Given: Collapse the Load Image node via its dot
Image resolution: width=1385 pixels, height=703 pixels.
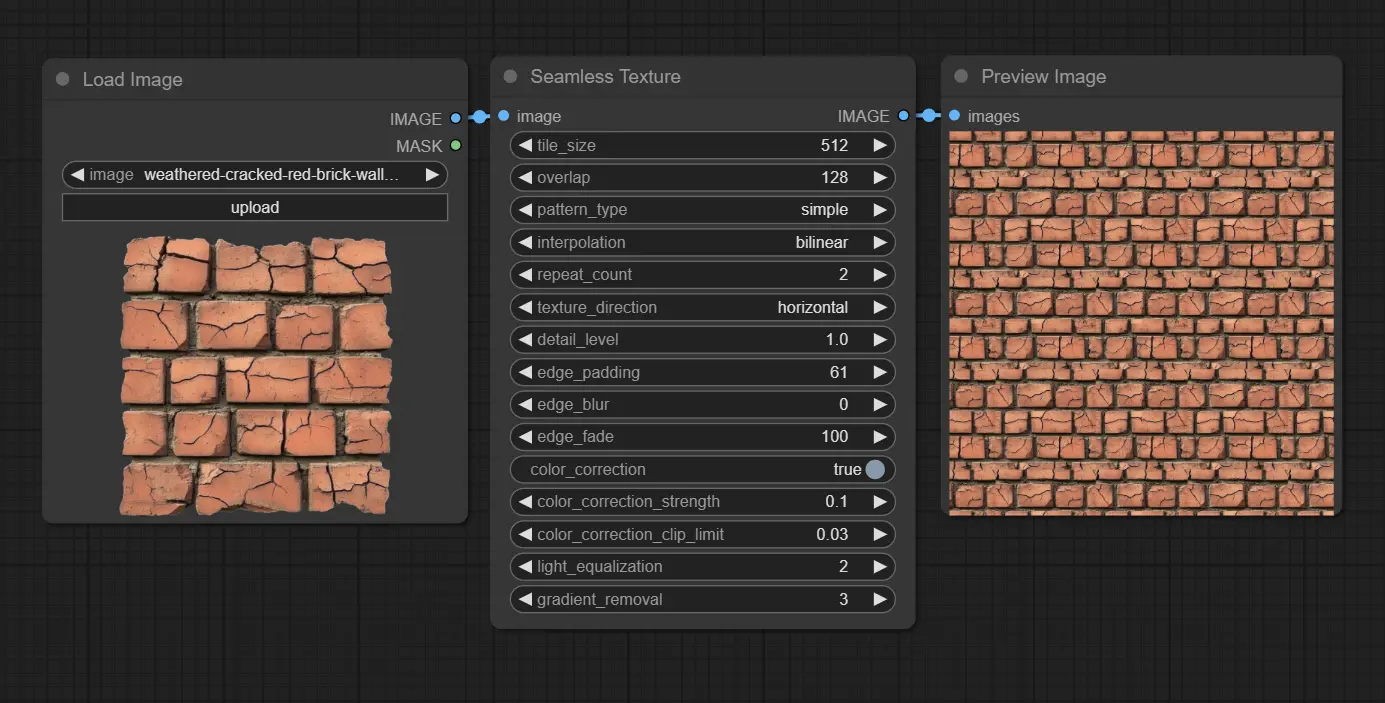Looking at the screenshot, I should pyautogui.click(x=63, y=79).
